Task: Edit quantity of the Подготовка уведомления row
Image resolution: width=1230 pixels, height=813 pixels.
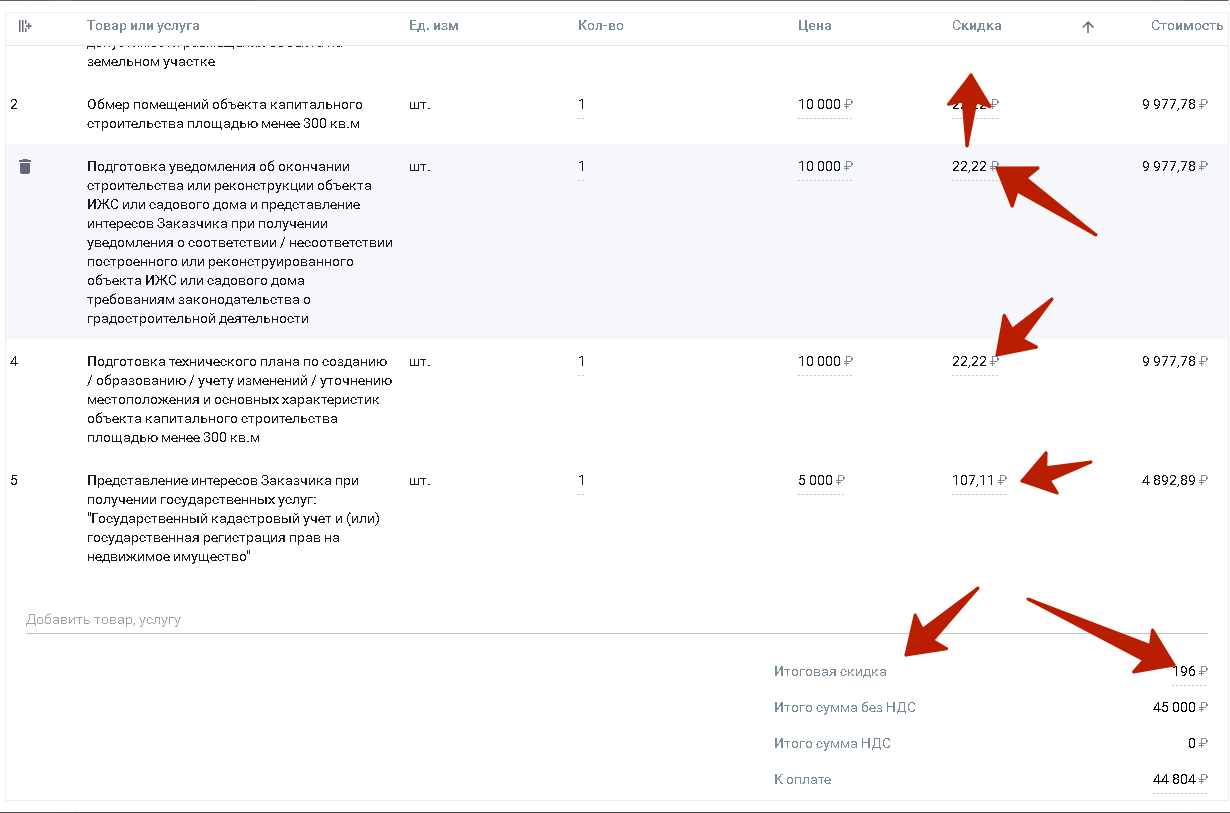Action: [x=581, y=167]
